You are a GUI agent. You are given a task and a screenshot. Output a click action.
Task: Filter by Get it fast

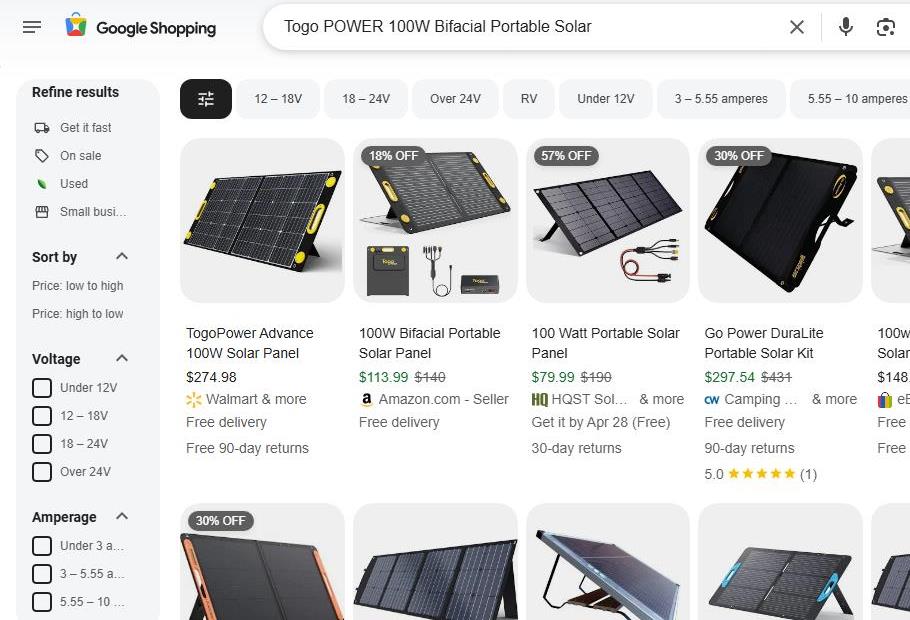click(x=85, y=128)
